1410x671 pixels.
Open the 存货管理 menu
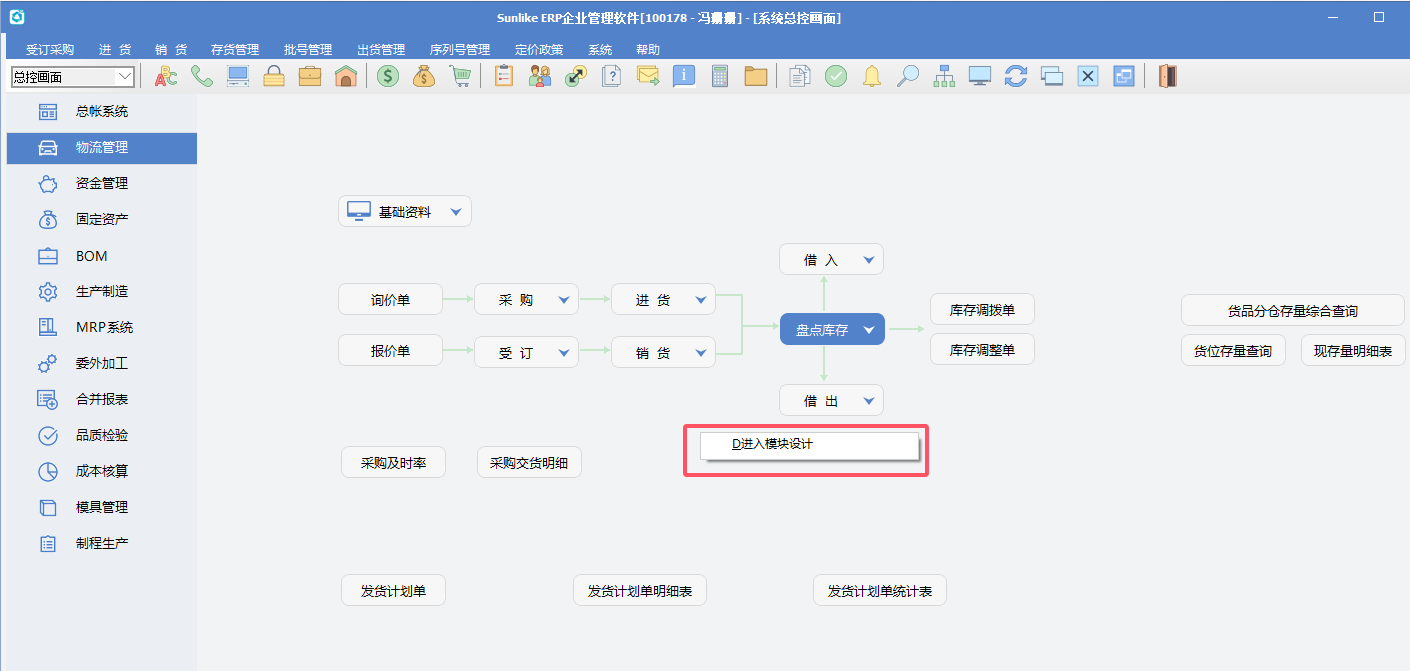pos(235,49)
